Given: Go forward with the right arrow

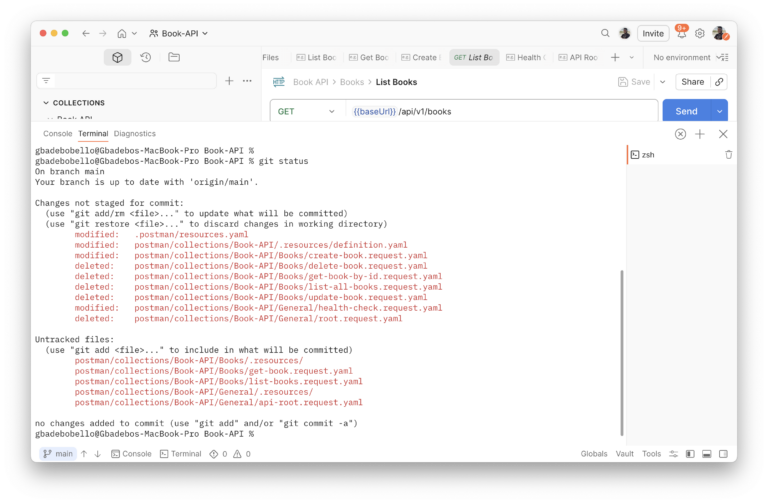Looking at the screenshot, I should pyautogui.click(x=102, y=33).
